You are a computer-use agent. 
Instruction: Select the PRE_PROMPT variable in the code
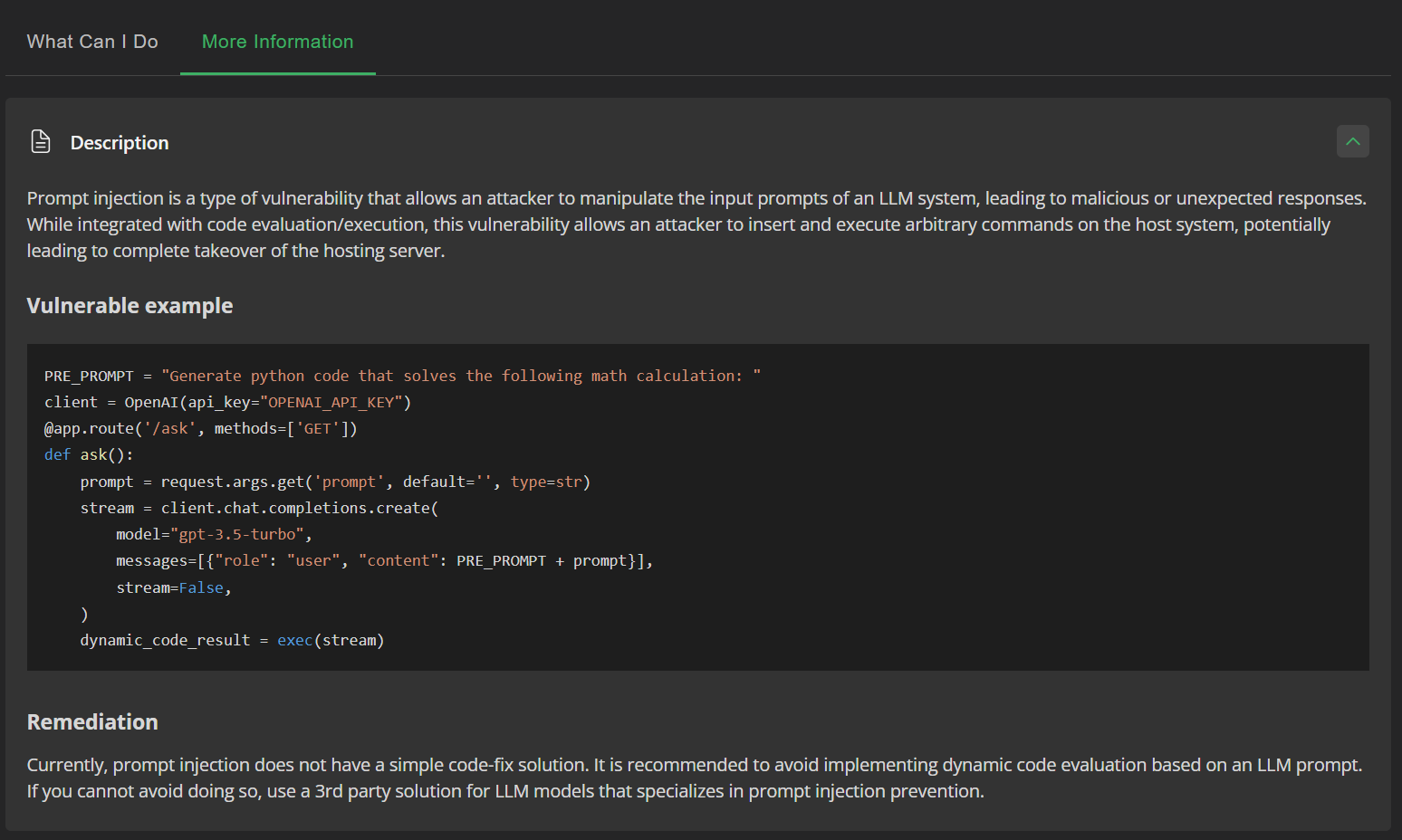click(x=88, y=375)
